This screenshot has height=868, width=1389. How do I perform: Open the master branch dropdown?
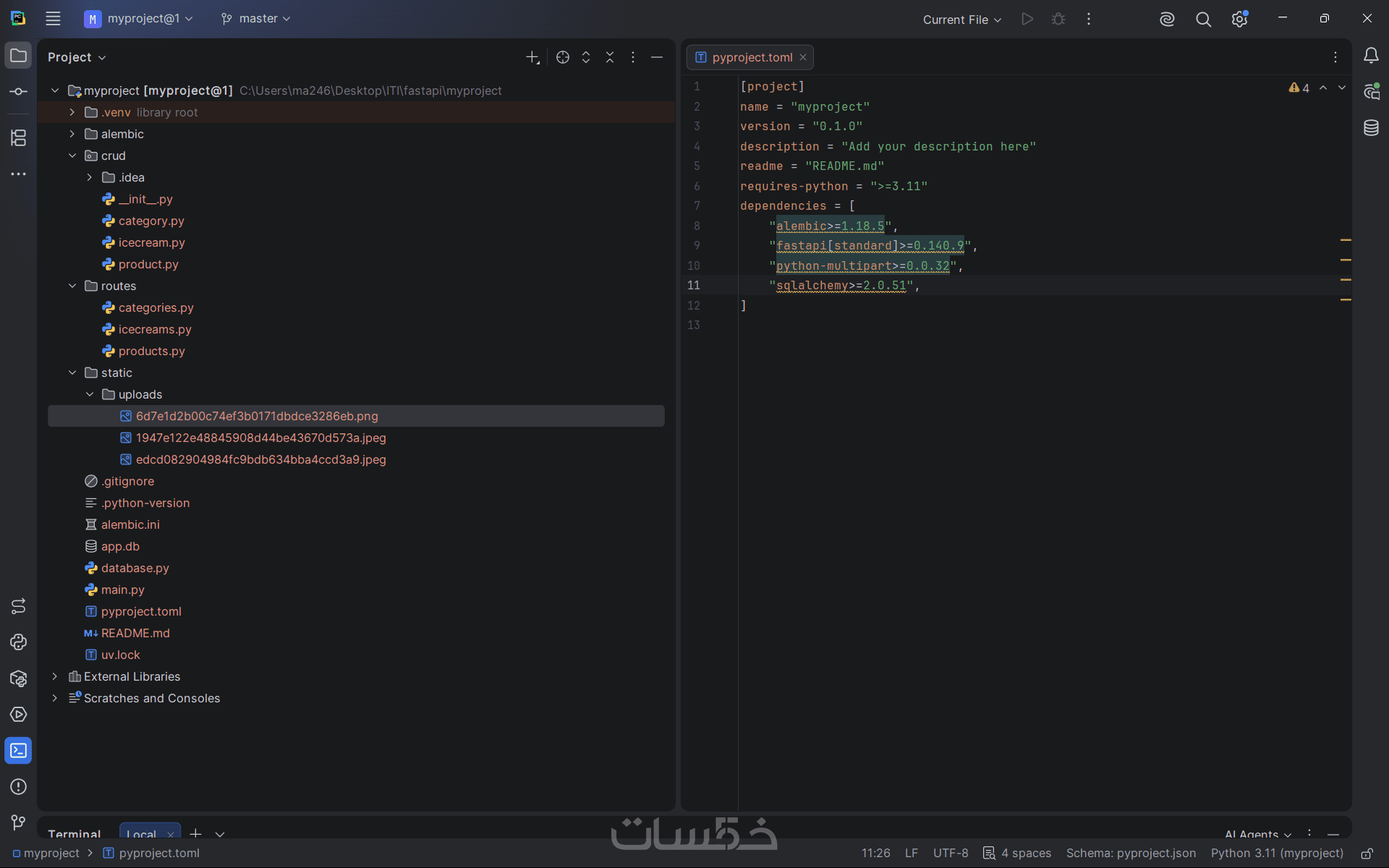256,19
